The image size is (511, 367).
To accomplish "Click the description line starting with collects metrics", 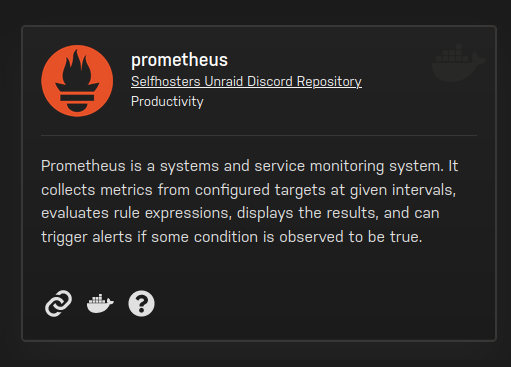I will (248, 190).
